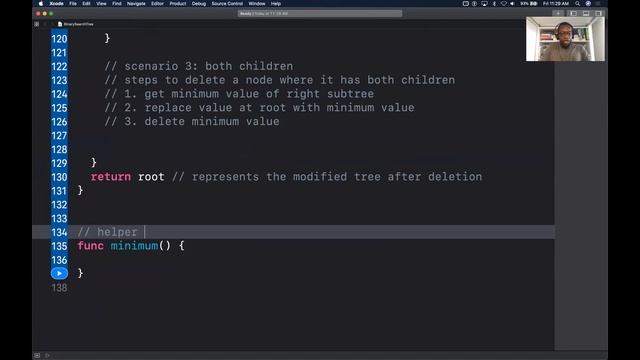This screenshot has width=640, height=360.
Task: Click the battery status indicator
Action: 529,4
